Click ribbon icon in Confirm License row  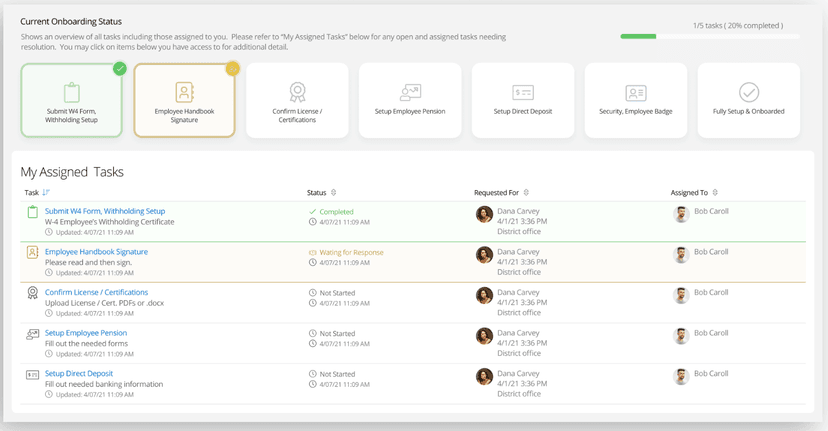click(33, 293)
